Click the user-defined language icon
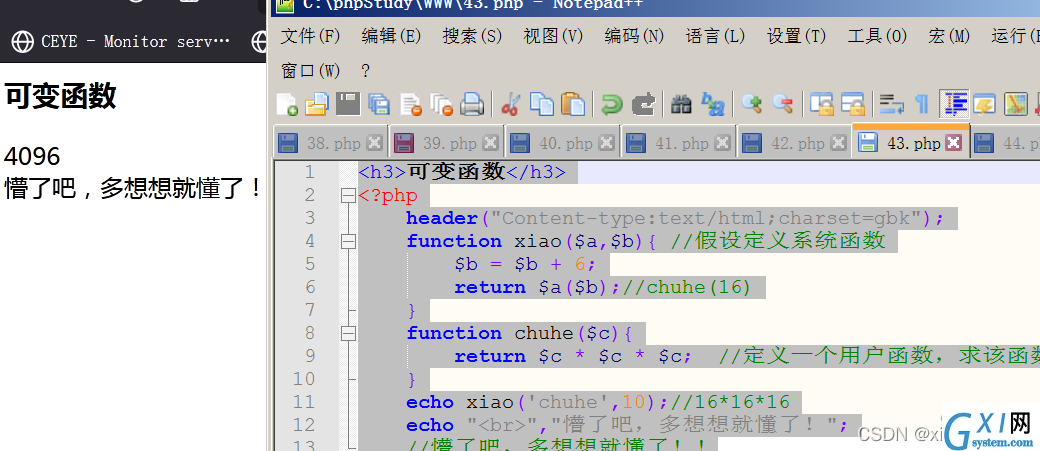Image resolution: width=1040 pixels, height=451 pixels. point(984,104)
